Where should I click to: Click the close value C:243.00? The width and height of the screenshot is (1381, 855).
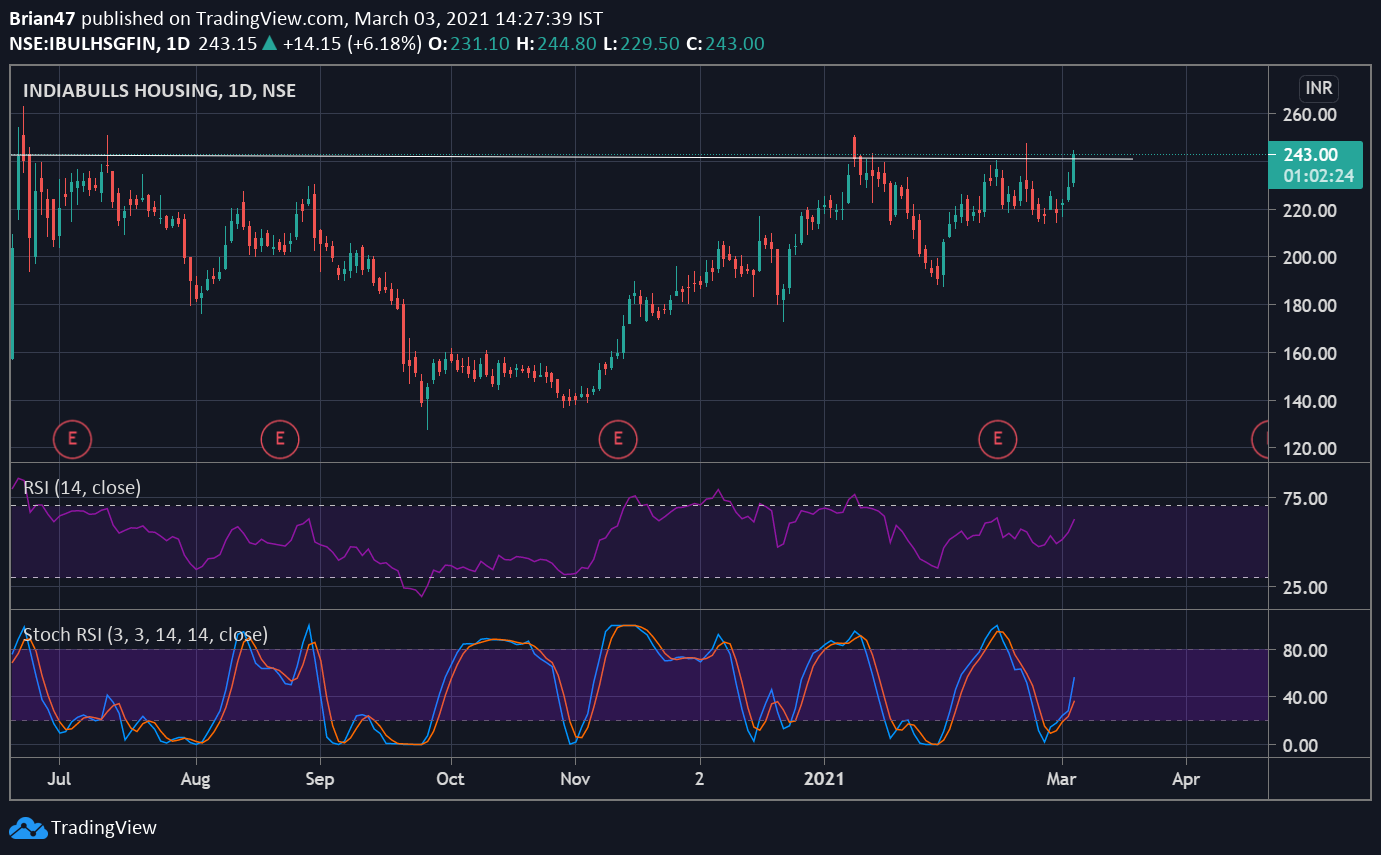click(724, 43)
